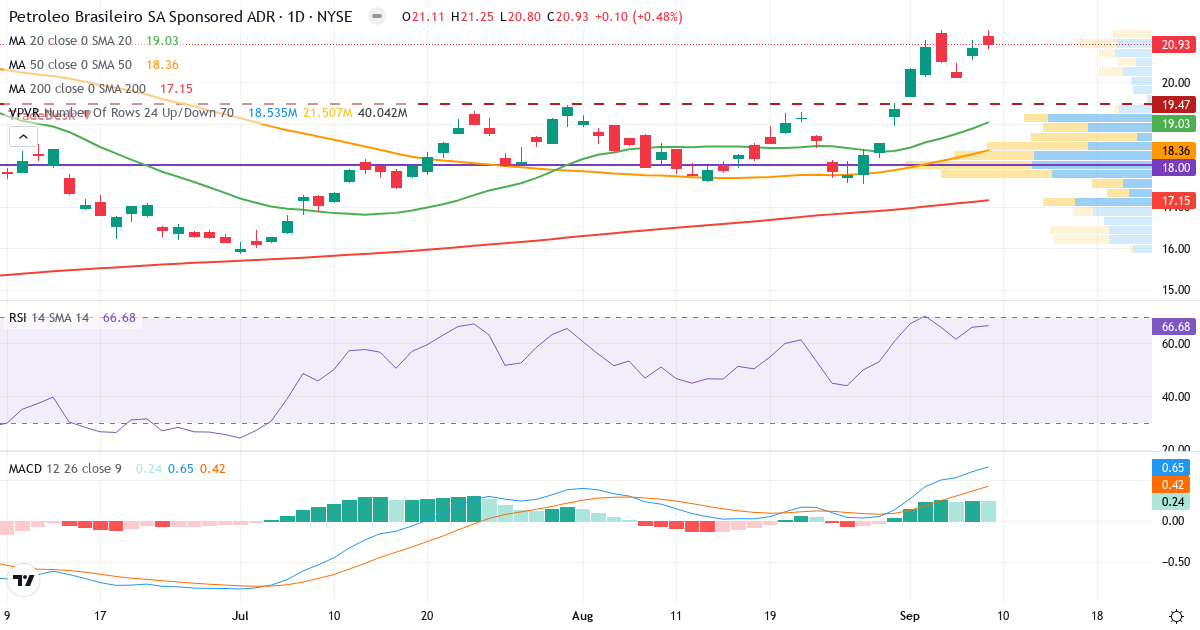1200x630 pixels.
Task: Click the 17 date label on time axis
Action: point(99,616)
